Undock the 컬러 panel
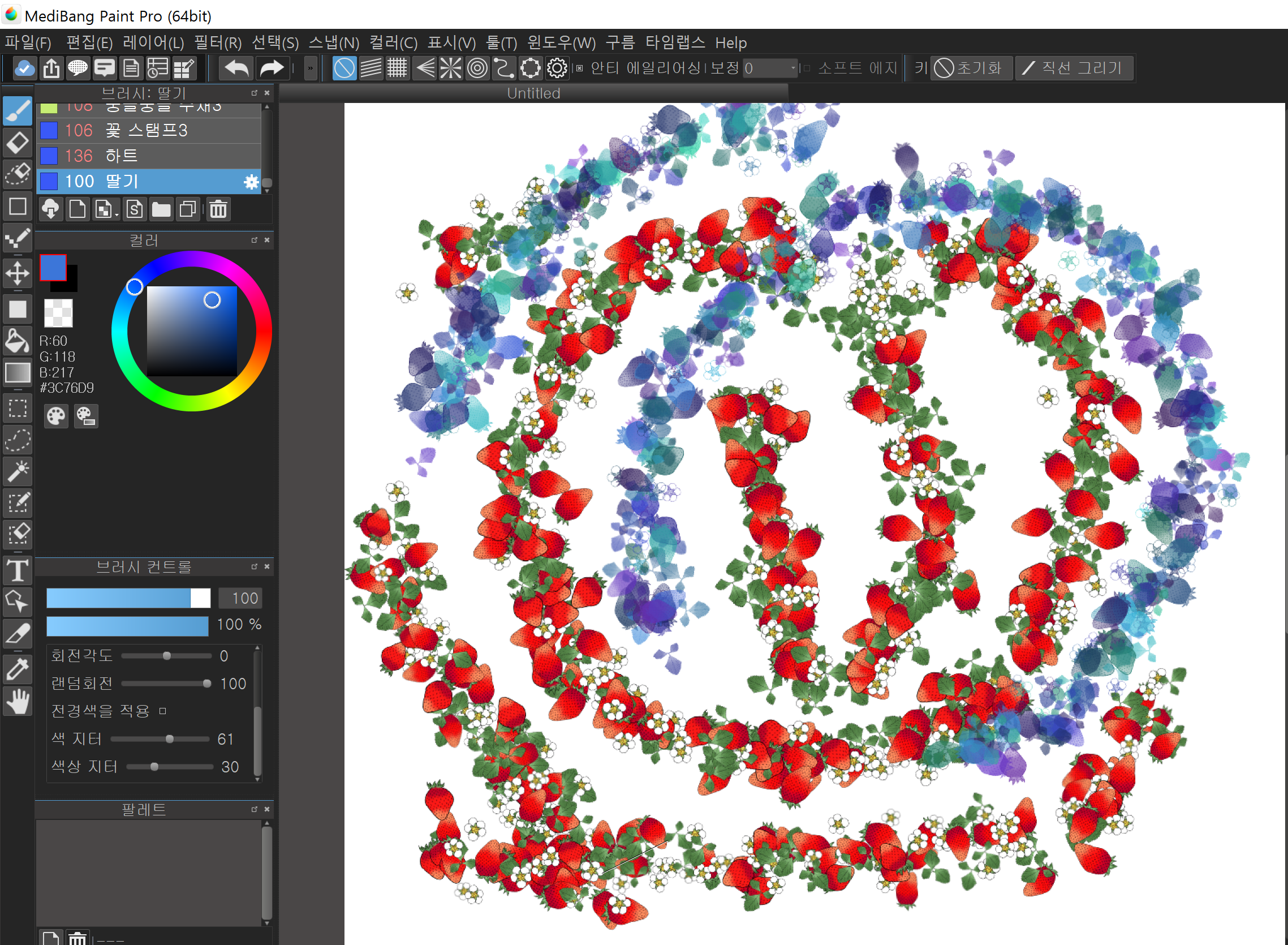This screenshot has height=945, width=1288. [x=255, y=240]
